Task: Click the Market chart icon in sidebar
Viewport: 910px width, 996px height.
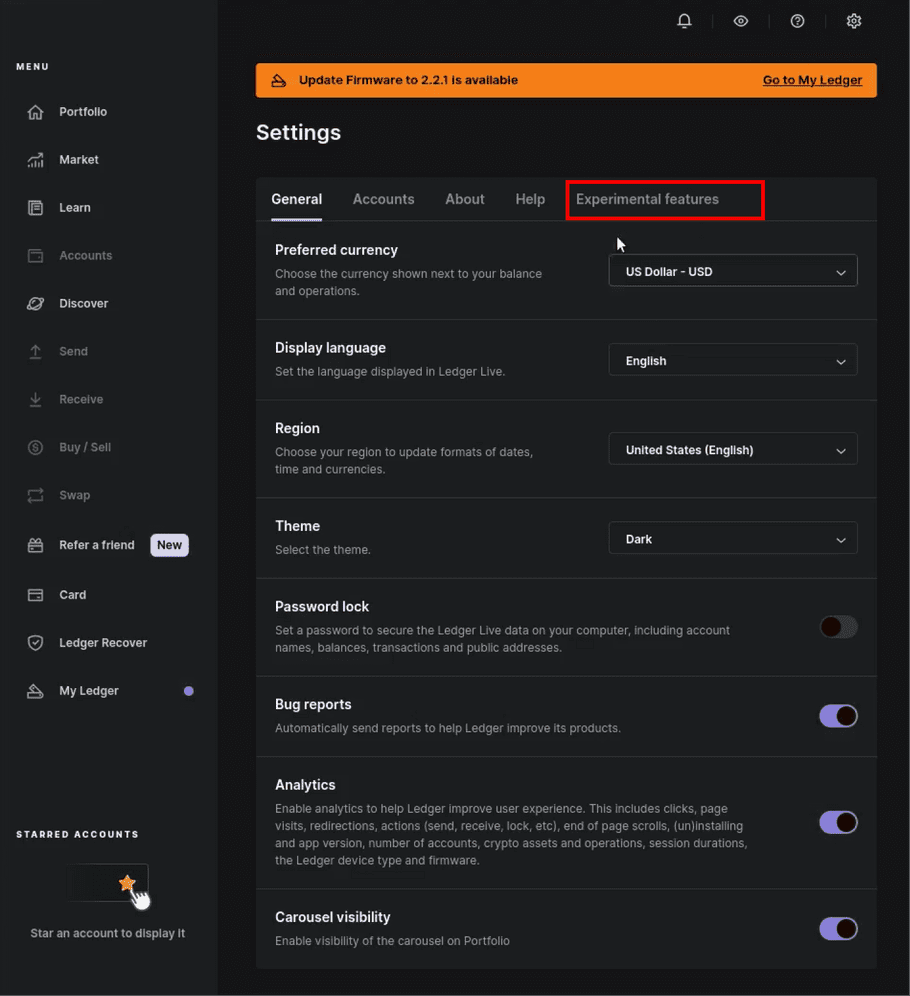Action: click(x=36, y=160)
